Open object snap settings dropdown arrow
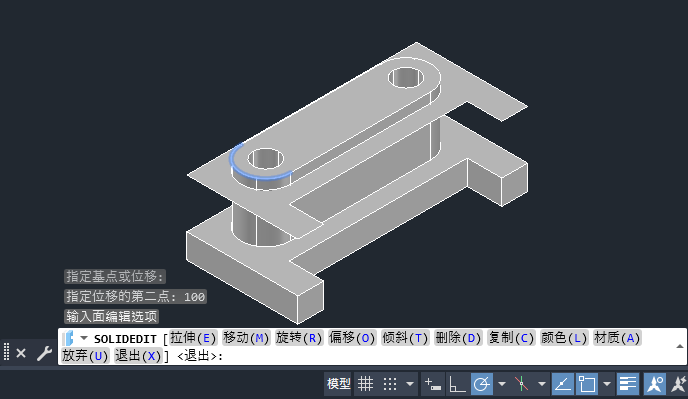Viewport: 688px width, 399px height. (607, 385)
